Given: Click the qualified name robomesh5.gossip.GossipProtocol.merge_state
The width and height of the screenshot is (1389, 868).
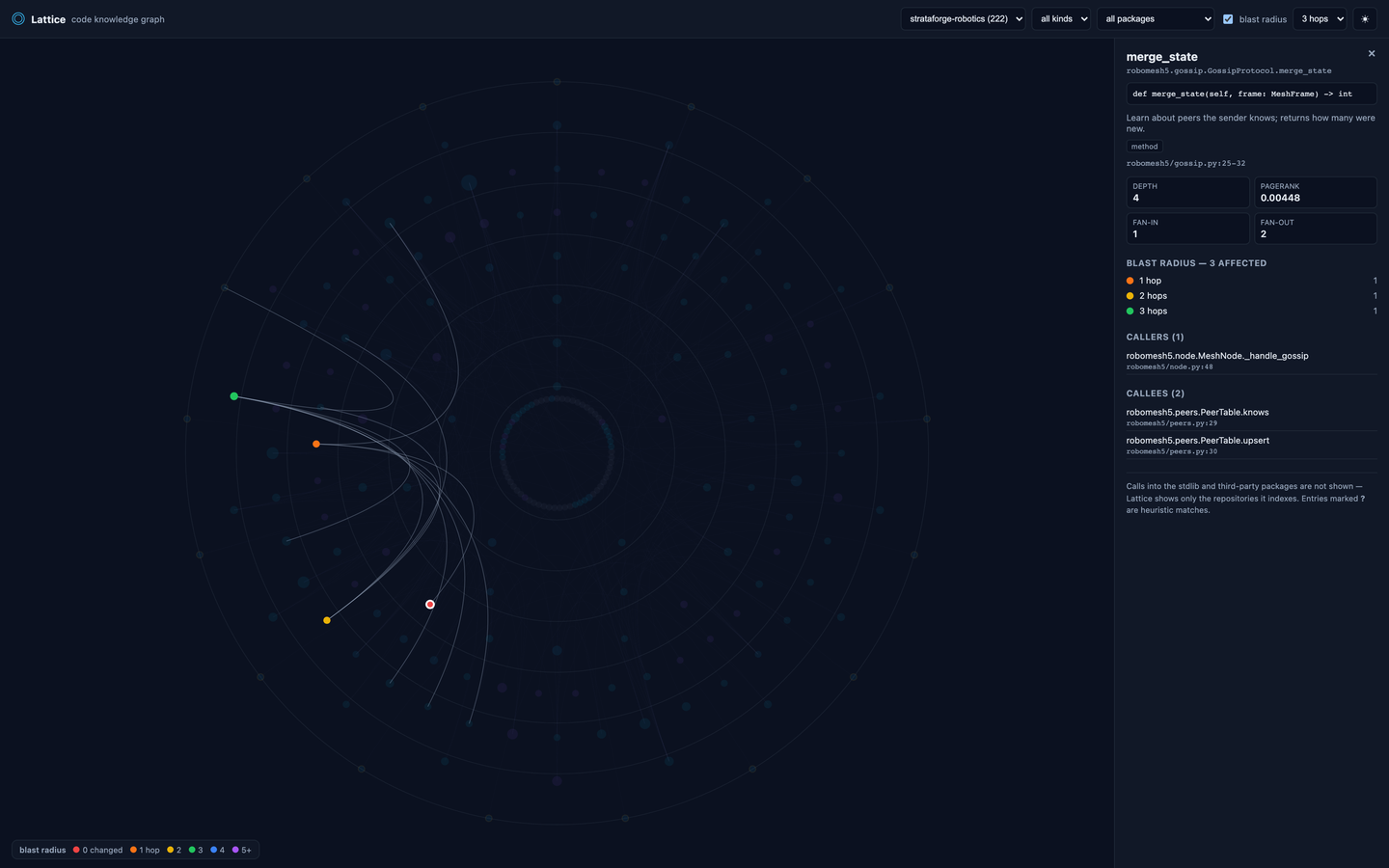Looking at the screenshot, I should (x=1229, y=70).
